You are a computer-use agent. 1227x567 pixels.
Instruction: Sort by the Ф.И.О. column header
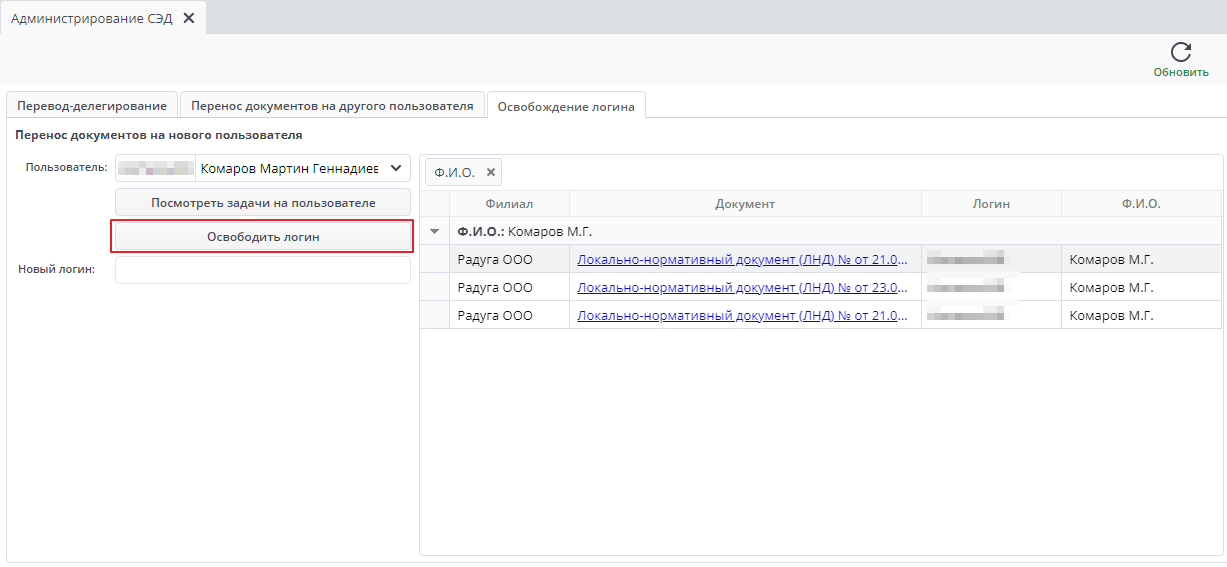coord(1141,204)
